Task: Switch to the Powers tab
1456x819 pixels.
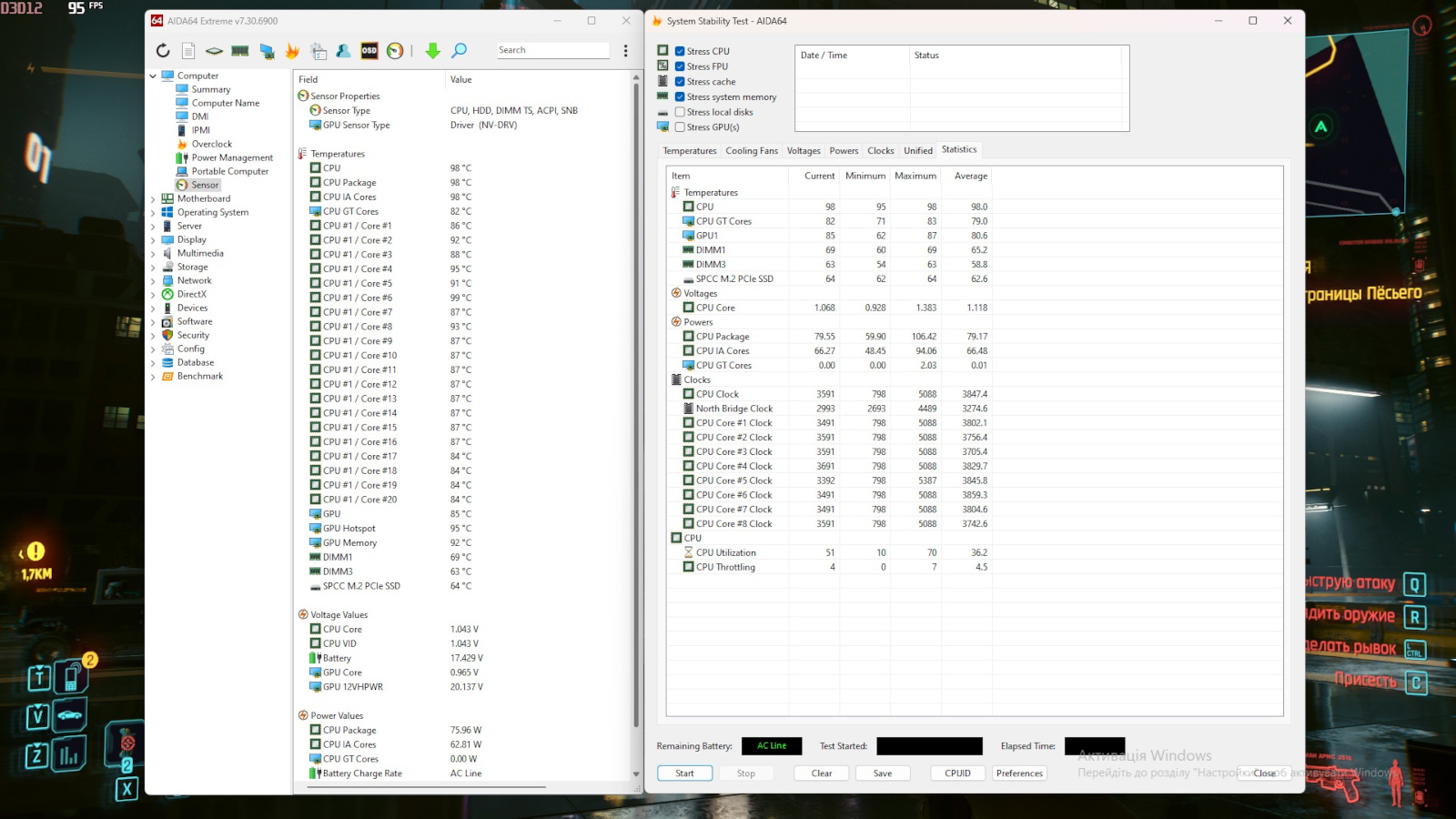Action: click(x=844, y=151)
